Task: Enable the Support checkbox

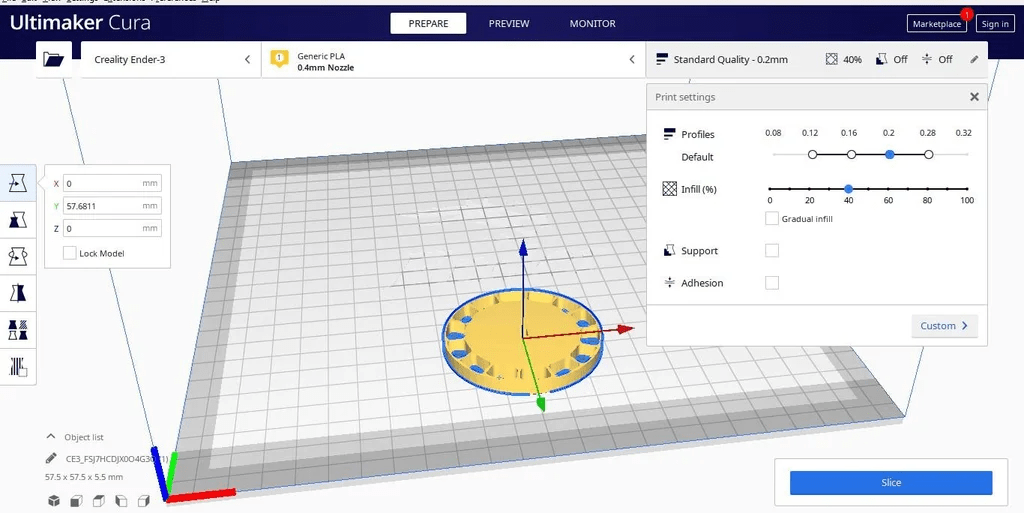Action: [772, 251]
